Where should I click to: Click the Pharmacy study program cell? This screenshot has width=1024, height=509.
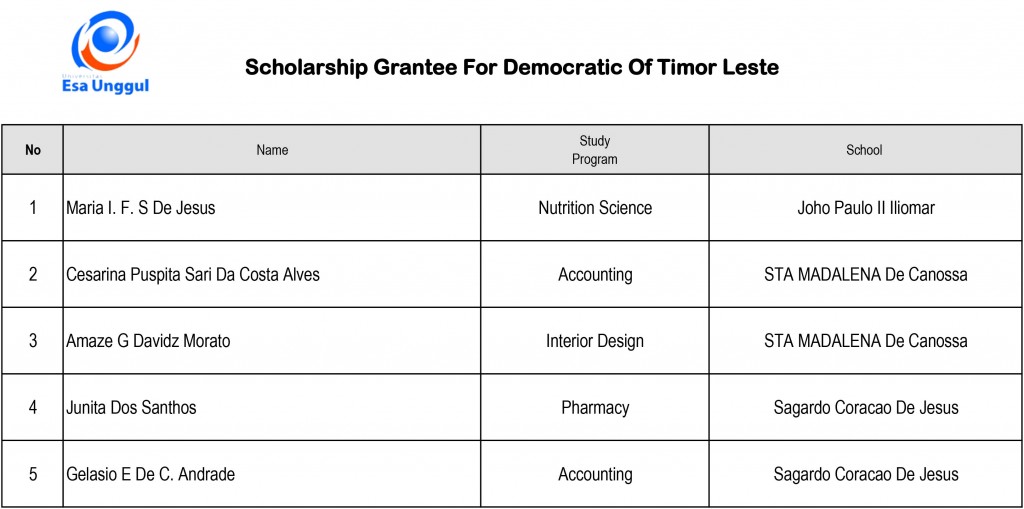(x=595, y=408)
